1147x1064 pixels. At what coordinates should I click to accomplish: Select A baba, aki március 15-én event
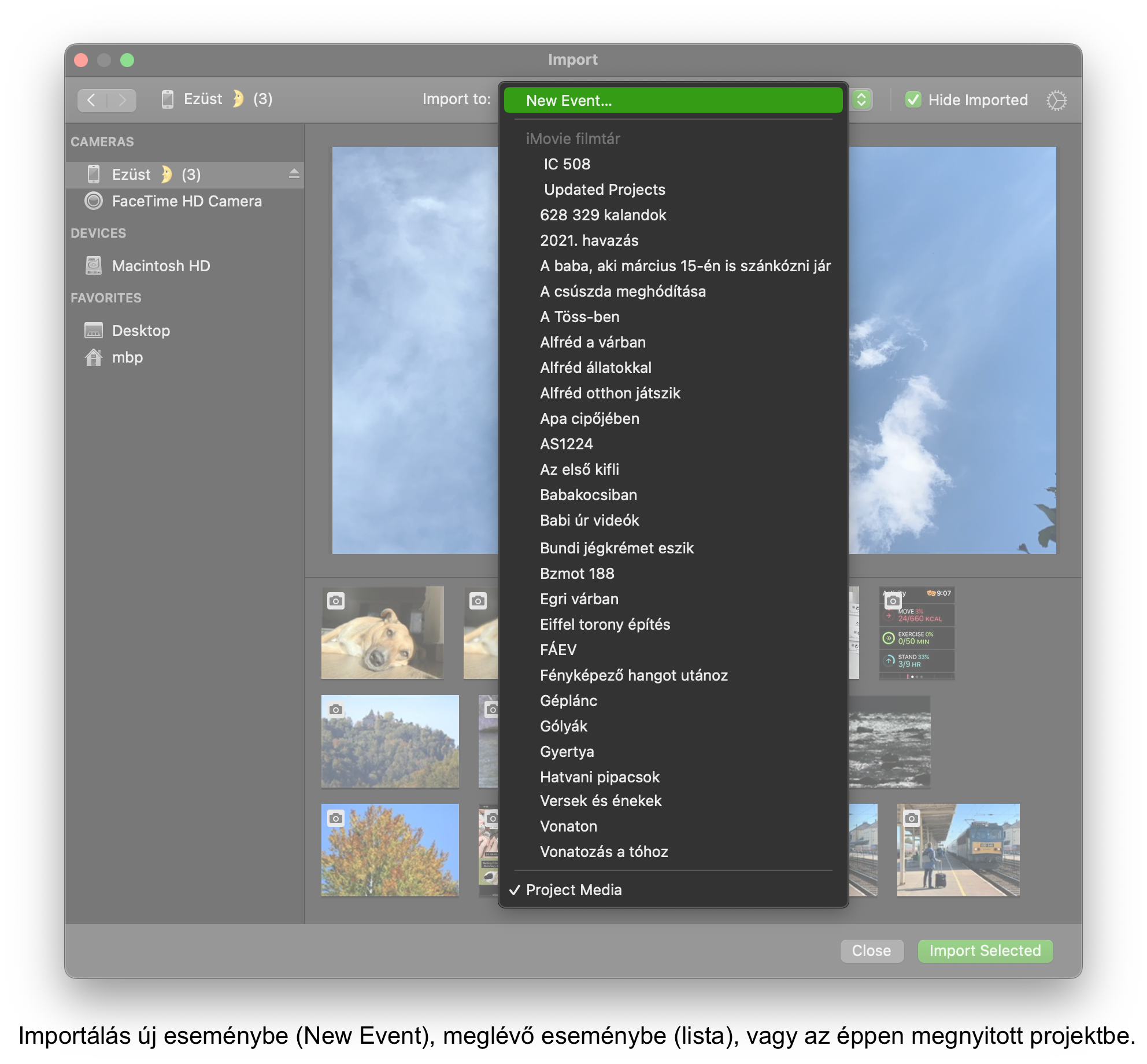674,266
